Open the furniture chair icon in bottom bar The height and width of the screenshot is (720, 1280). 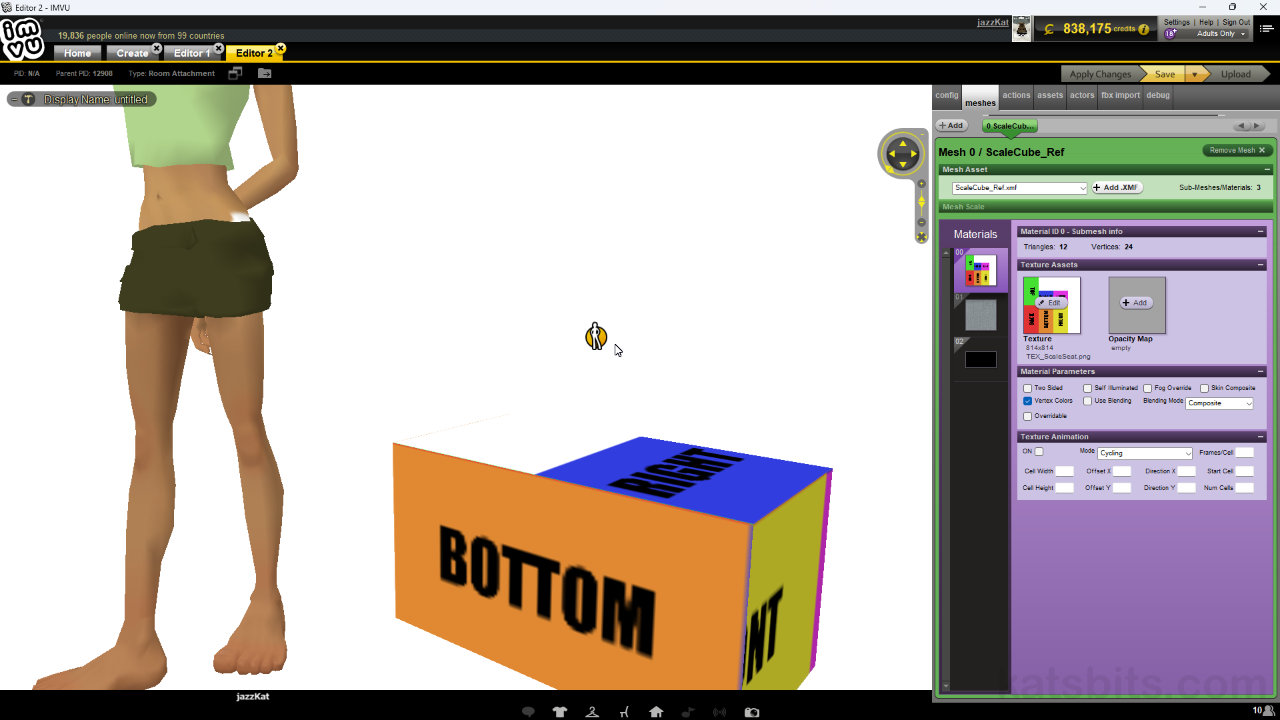pyautogui.click(x=624, y=711)
